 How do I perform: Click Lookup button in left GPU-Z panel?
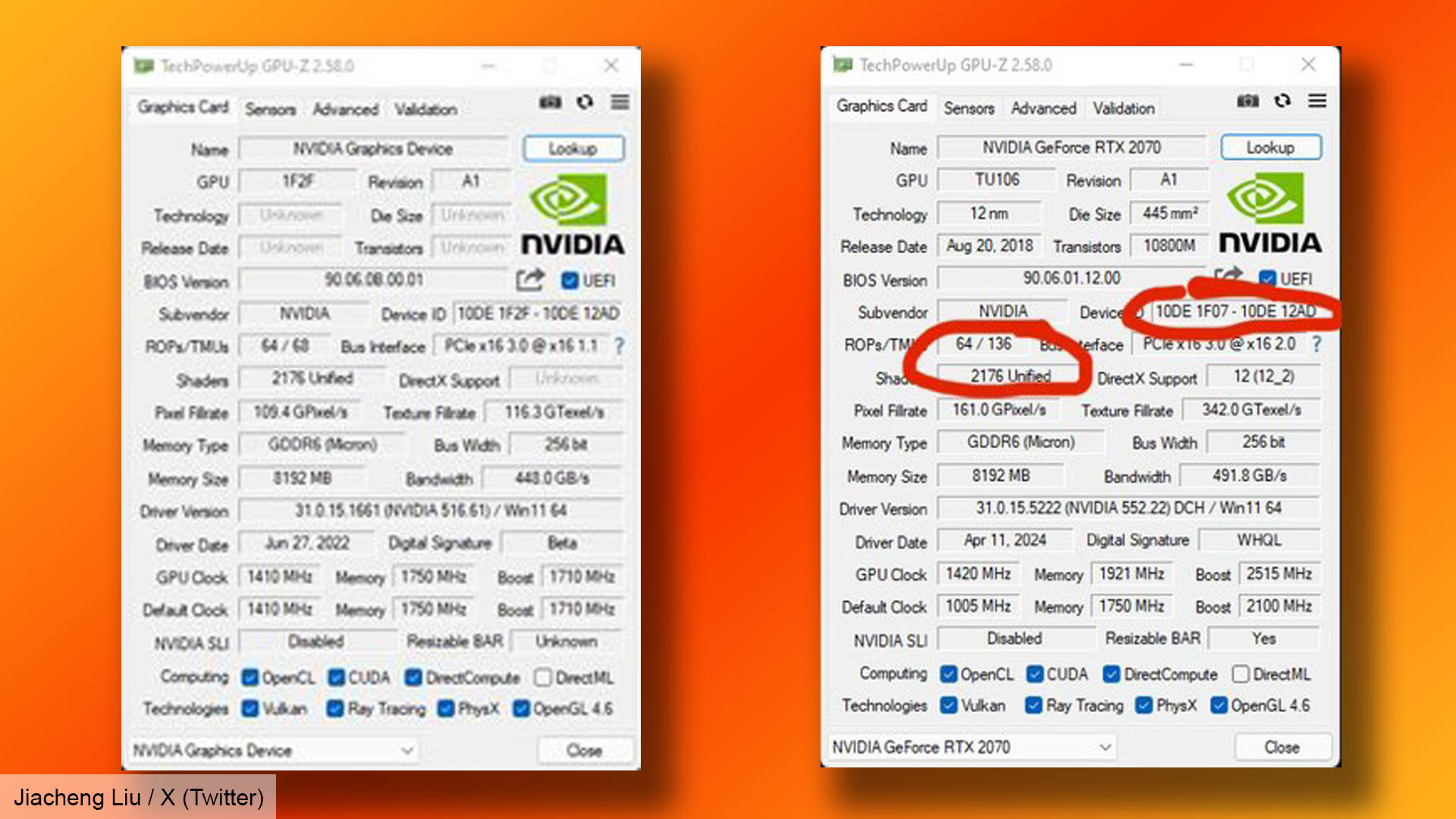(572, 148)
